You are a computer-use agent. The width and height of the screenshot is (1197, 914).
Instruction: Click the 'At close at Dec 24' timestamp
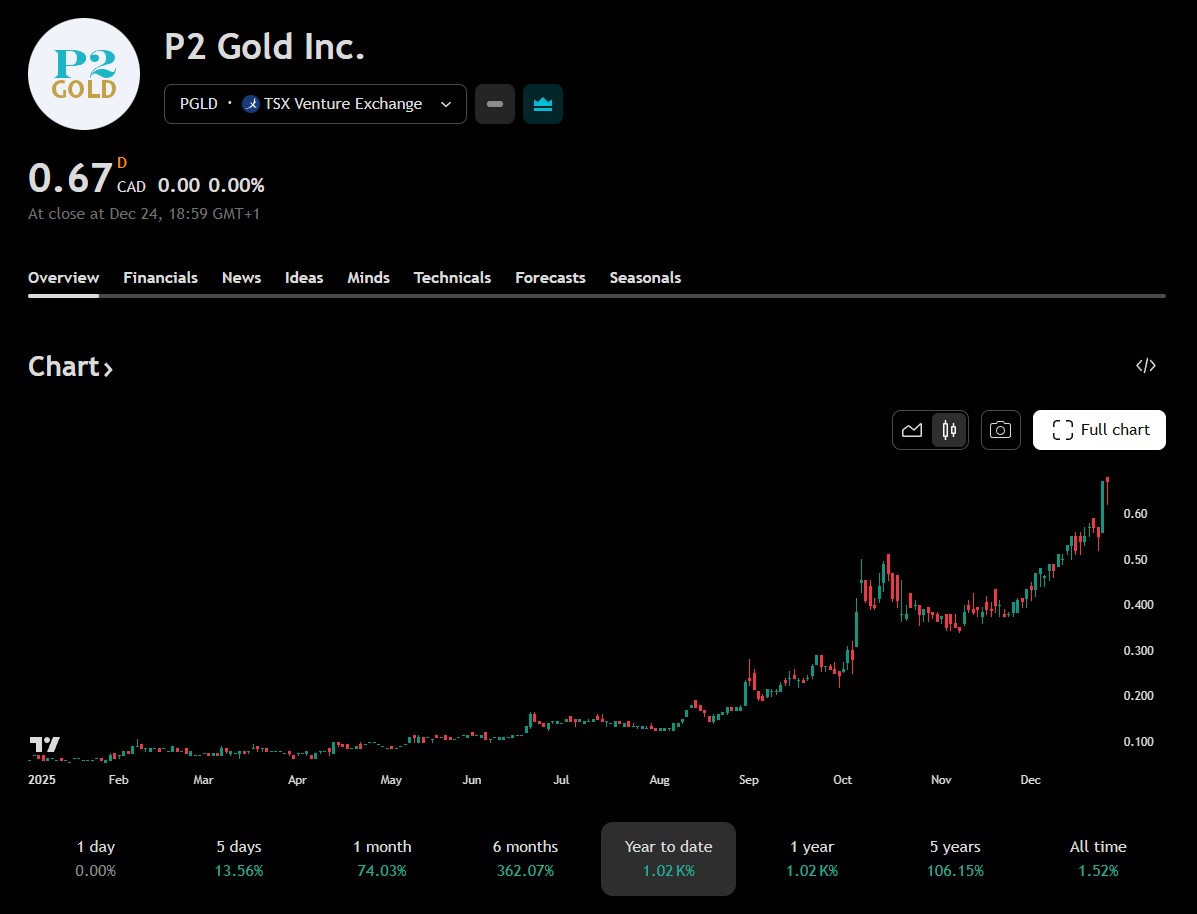[144, 214]
